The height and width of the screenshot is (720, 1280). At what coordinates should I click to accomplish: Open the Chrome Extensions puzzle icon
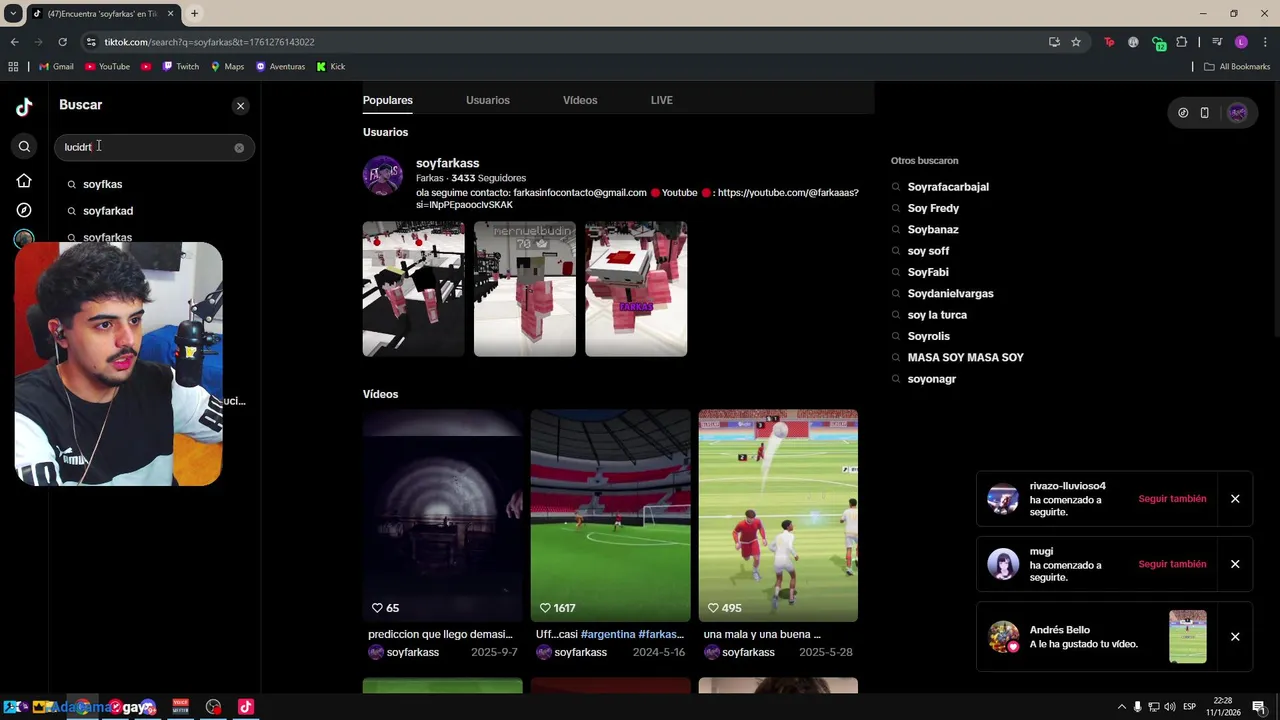(1182, 42)
